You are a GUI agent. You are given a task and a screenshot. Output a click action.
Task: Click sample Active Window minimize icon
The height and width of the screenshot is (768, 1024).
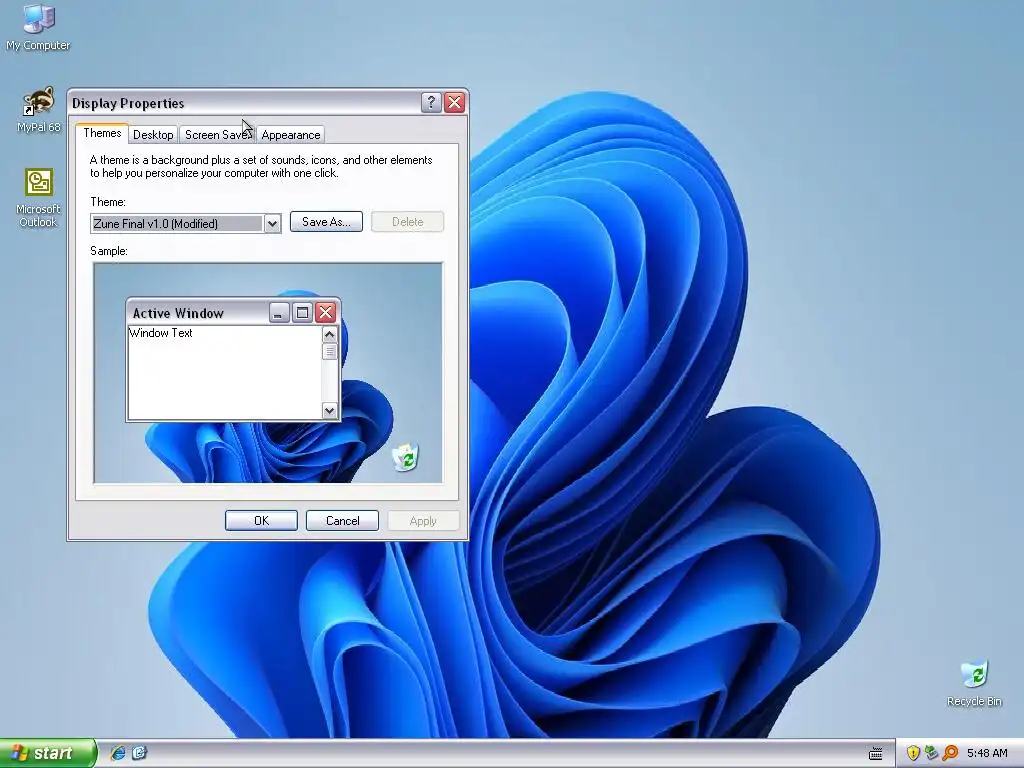tap(279, 313)
